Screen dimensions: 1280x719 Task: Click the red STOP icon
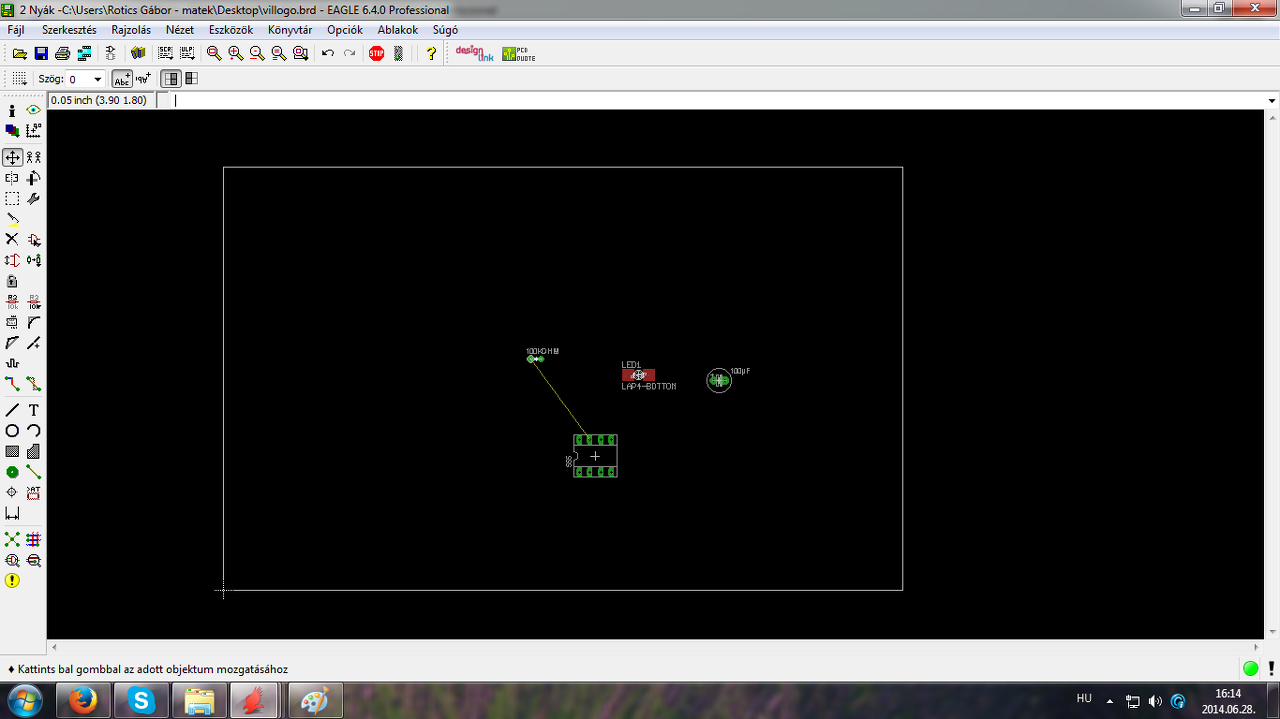point(377,53)
